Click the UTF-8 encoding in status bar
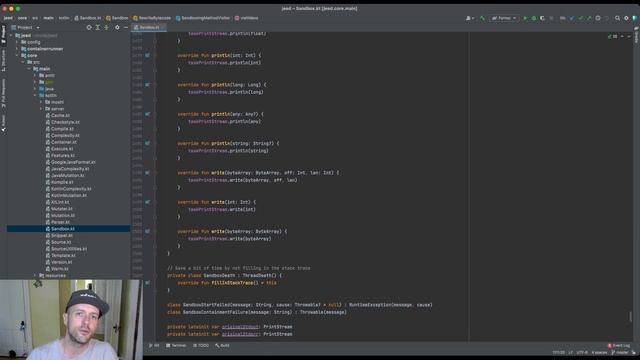Viewport: 640px width, 360px height. coord(582,353)
